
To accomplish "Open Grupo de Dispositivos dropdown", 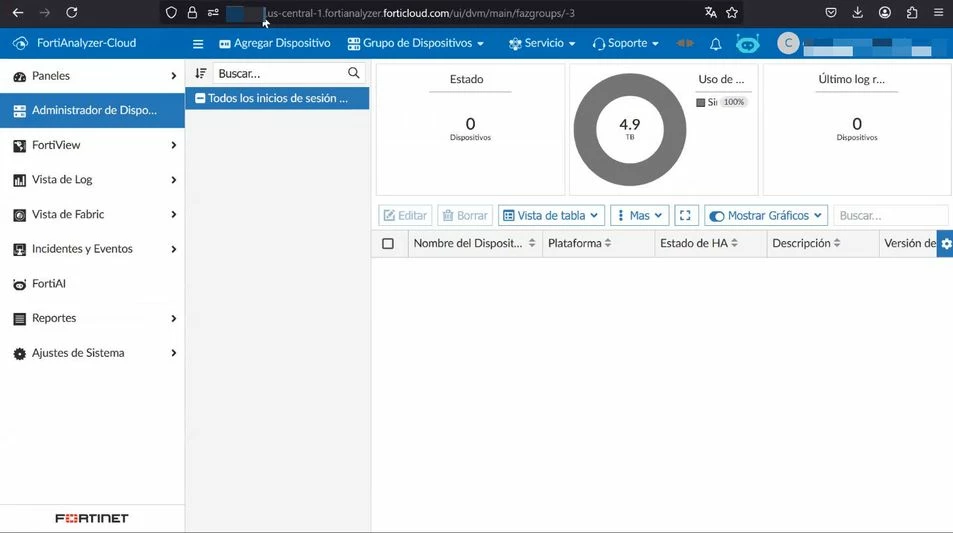I will pyautogui.click(x=416, y=43).
